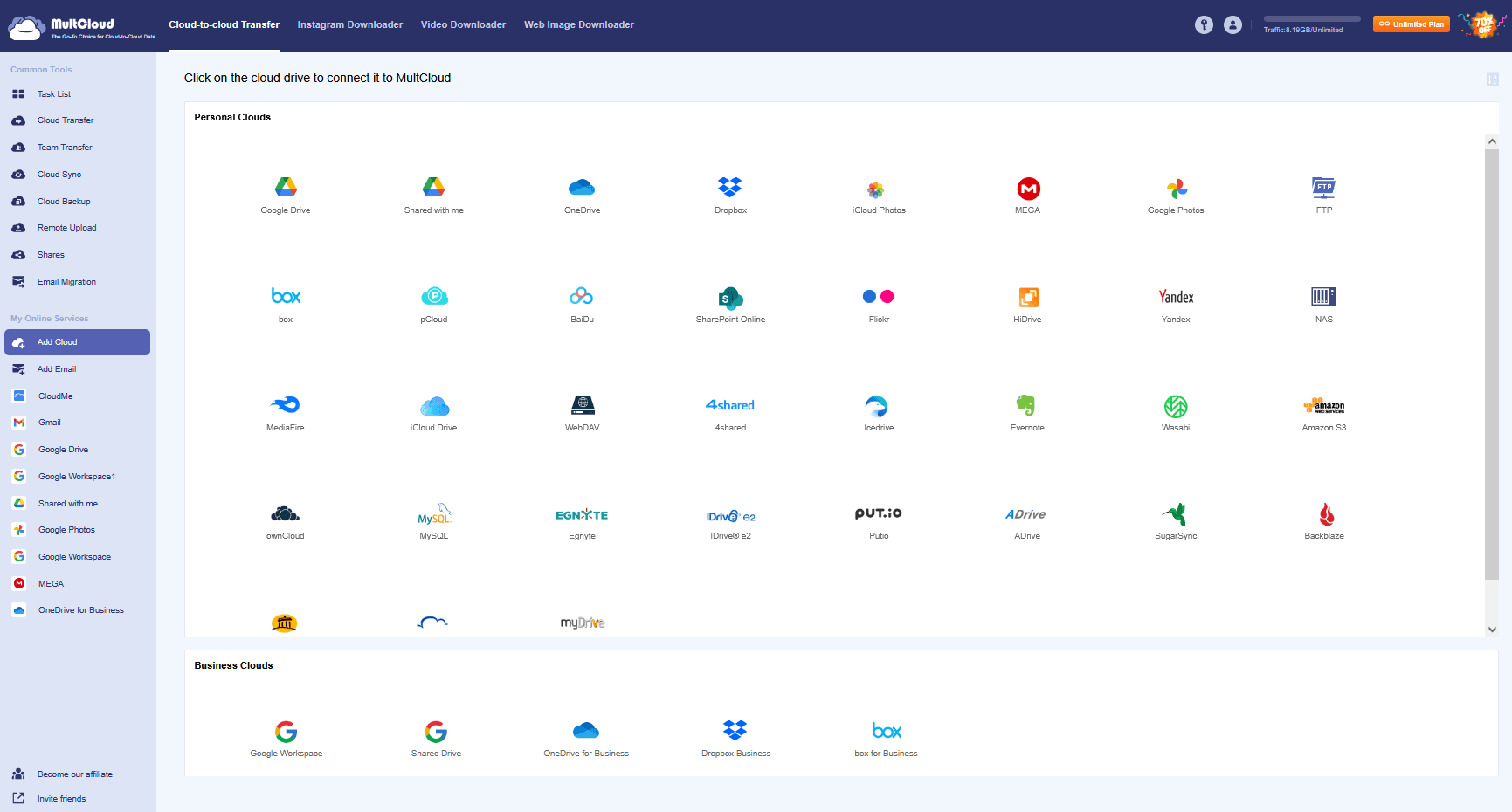The image size is (1512, 812).
Task: Click the traffic usage progress bar
Action: coord(1311,18)
